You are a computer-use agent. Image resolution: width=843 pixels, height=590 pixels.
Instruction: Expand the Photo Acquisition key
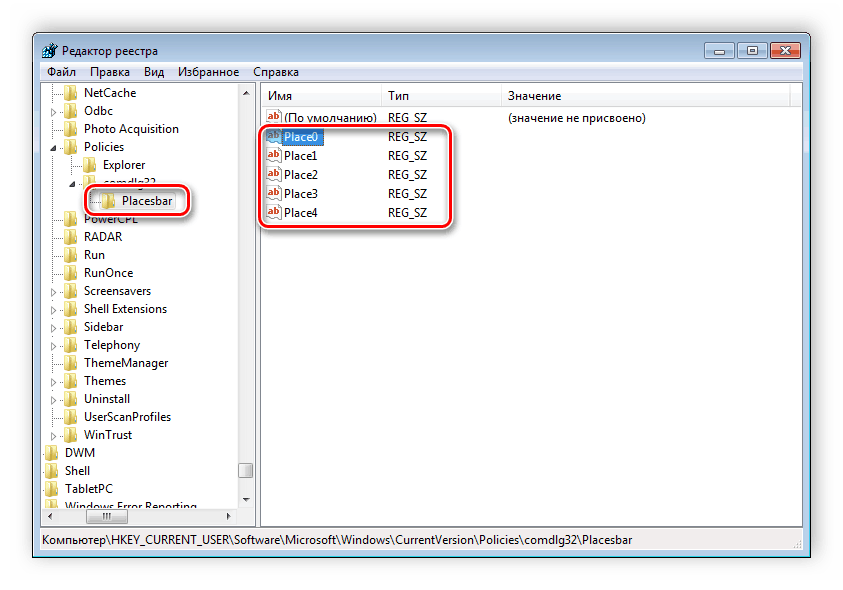point(54,129)
